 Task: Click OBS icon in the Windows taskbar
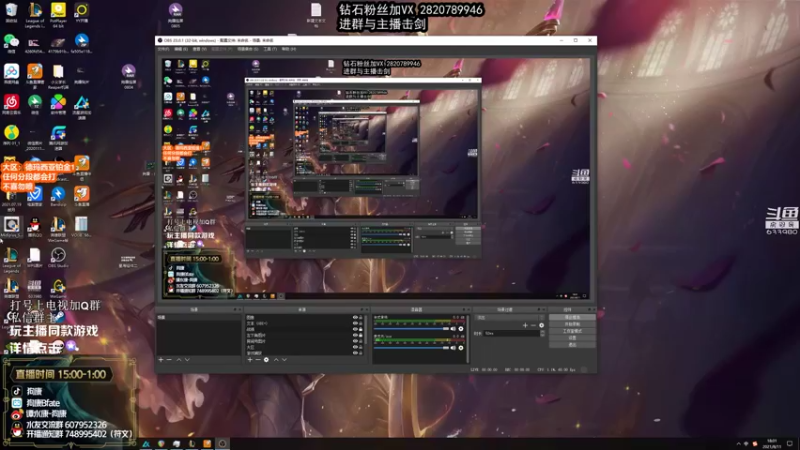coord(222,443)
